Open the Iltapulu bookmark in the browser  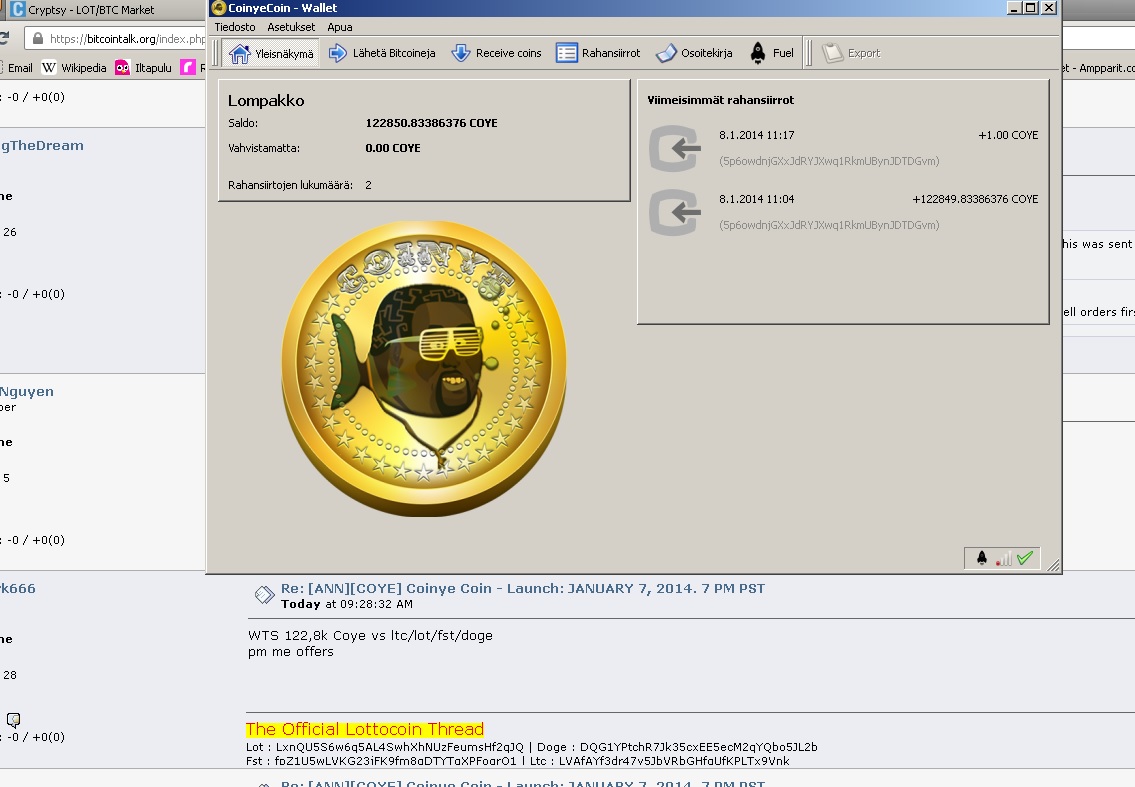coord(143,67)
